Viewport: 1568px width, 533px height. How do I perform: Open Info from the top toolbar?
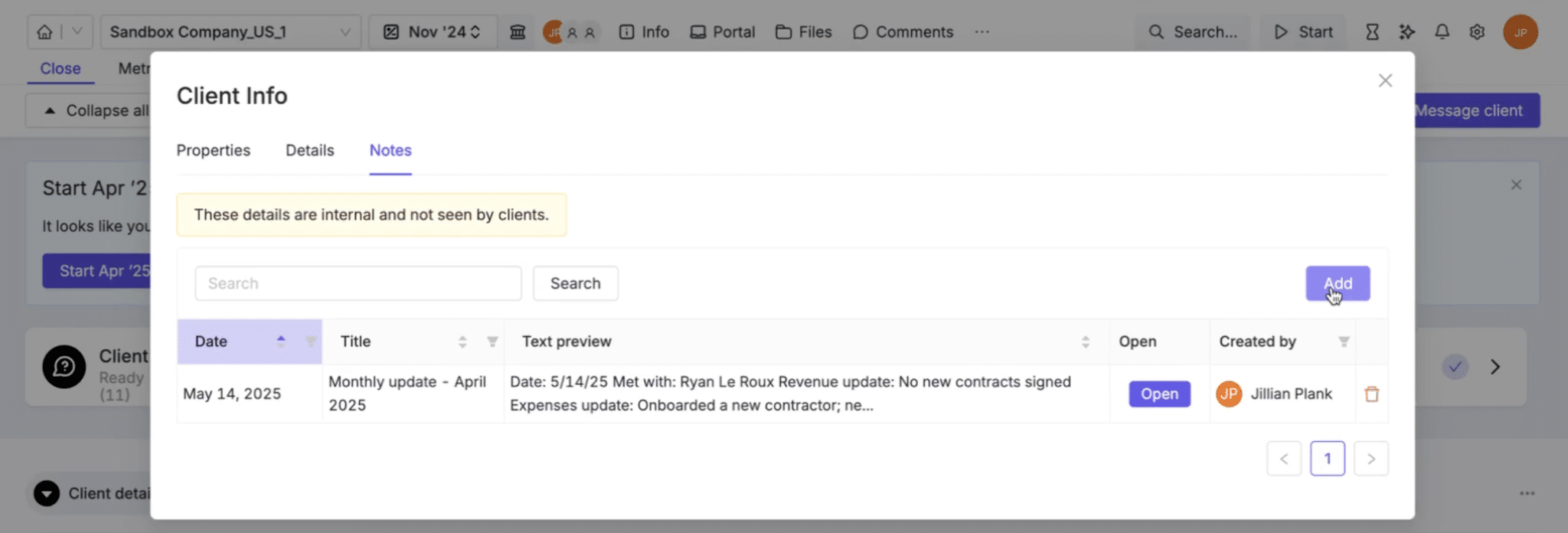coord(644,32)
